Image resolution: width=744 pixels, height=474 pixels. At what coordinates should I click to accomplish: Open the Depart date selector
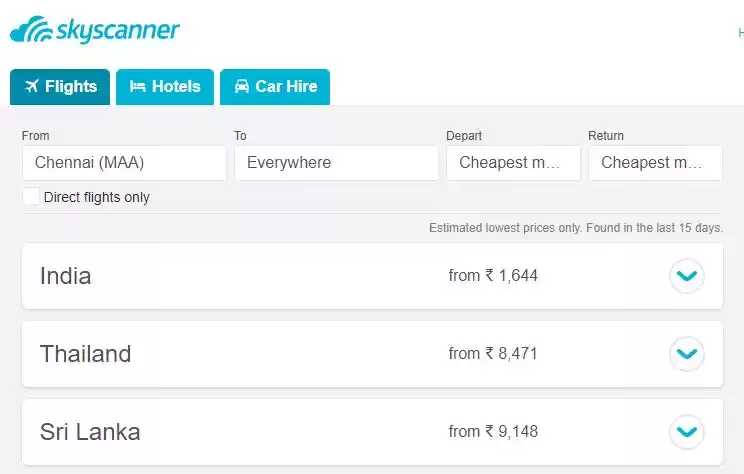pyautogui.click(x=513, y=162)
